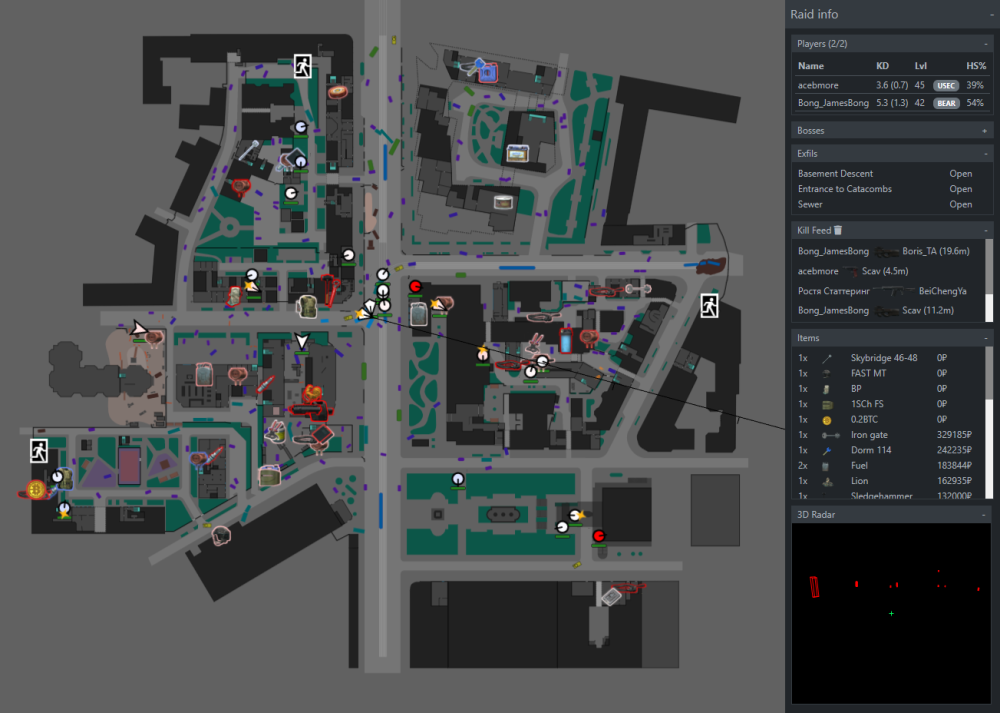Screen dimensions: 1000x713
Task: Click the Basement Descent exfil row
Action: click(x=885, y=173)
